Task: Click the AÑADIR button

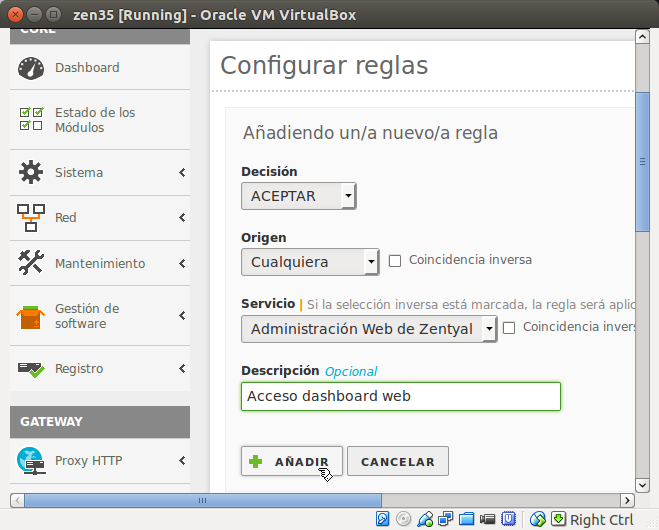Action: tap(292, 461)
